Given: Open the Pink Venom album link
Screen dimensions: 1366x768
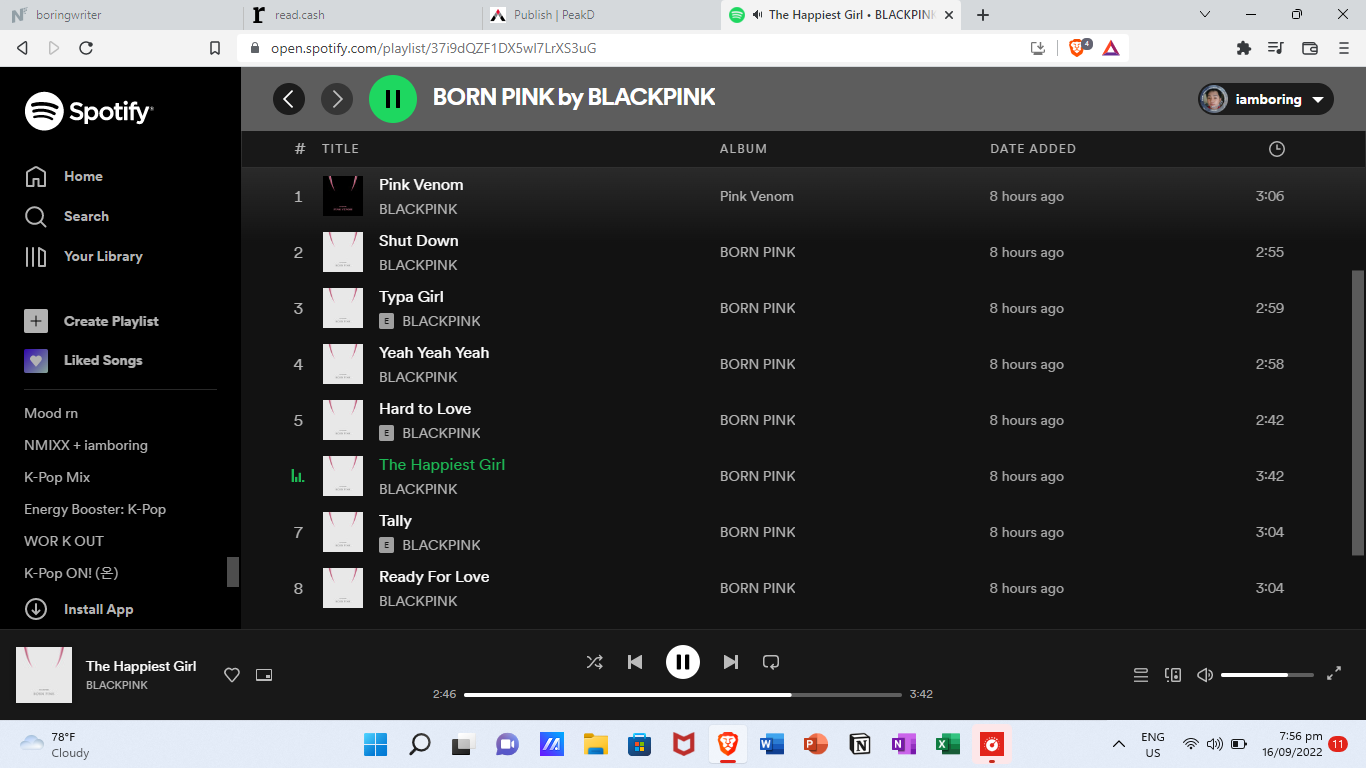Looking at the screenshot, I should pyautogui.click(x=757, y=197).
